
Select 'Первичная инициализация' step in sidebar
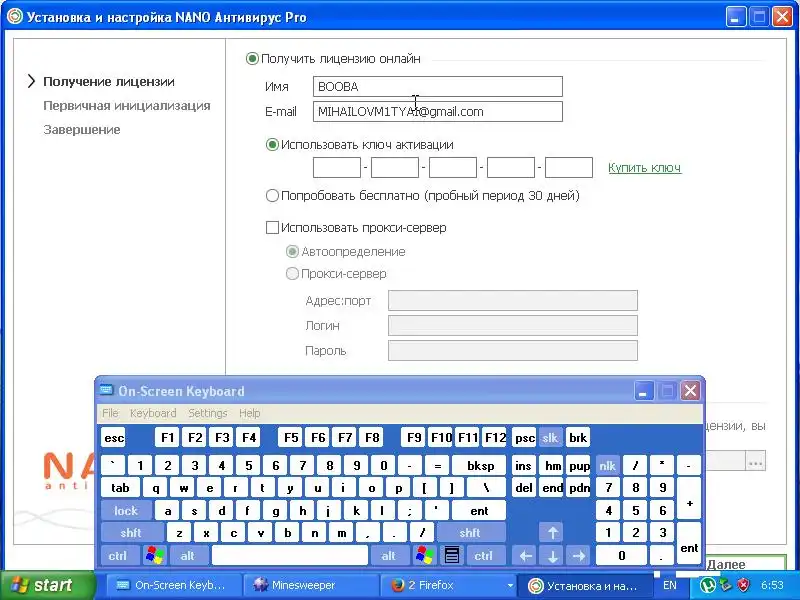point(127,106)
